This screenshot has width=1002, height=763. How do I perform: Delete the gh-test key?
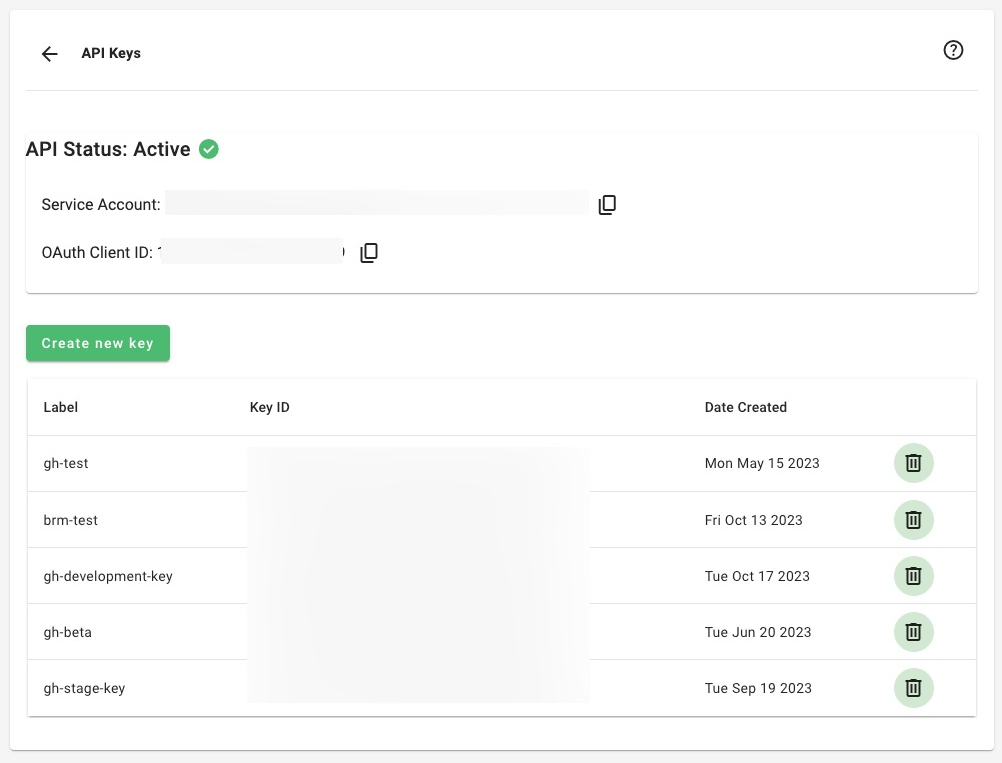tap(913, 463)
